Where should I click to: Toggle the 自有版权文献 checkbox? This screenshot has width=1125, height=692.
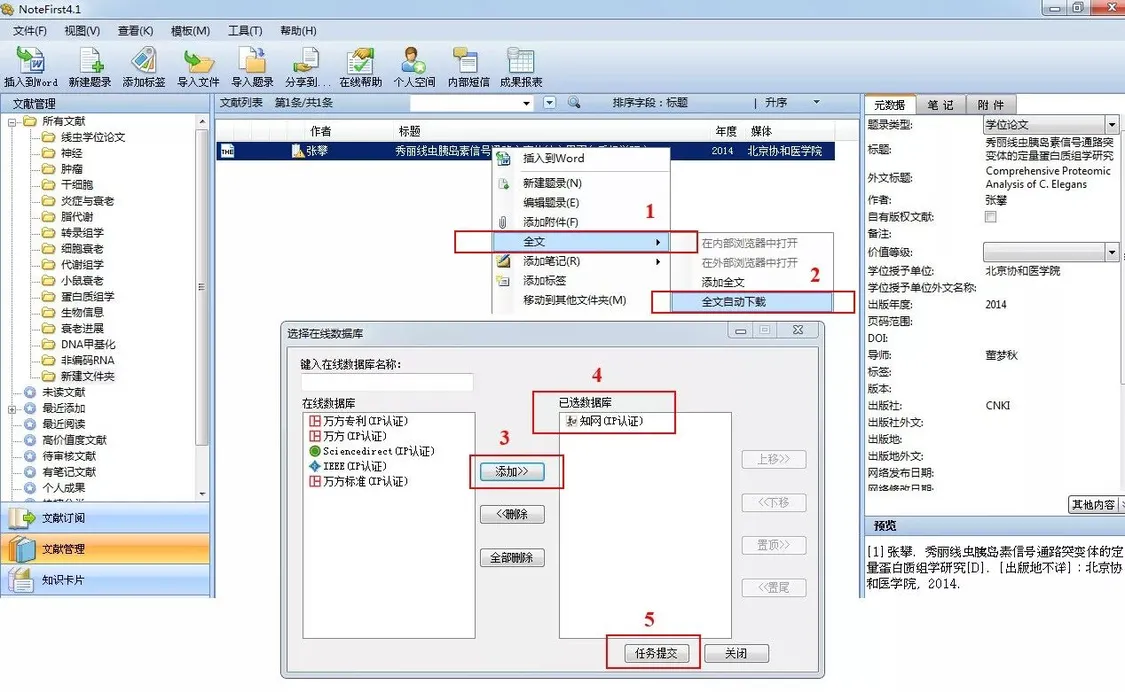[x=991, y=217]
